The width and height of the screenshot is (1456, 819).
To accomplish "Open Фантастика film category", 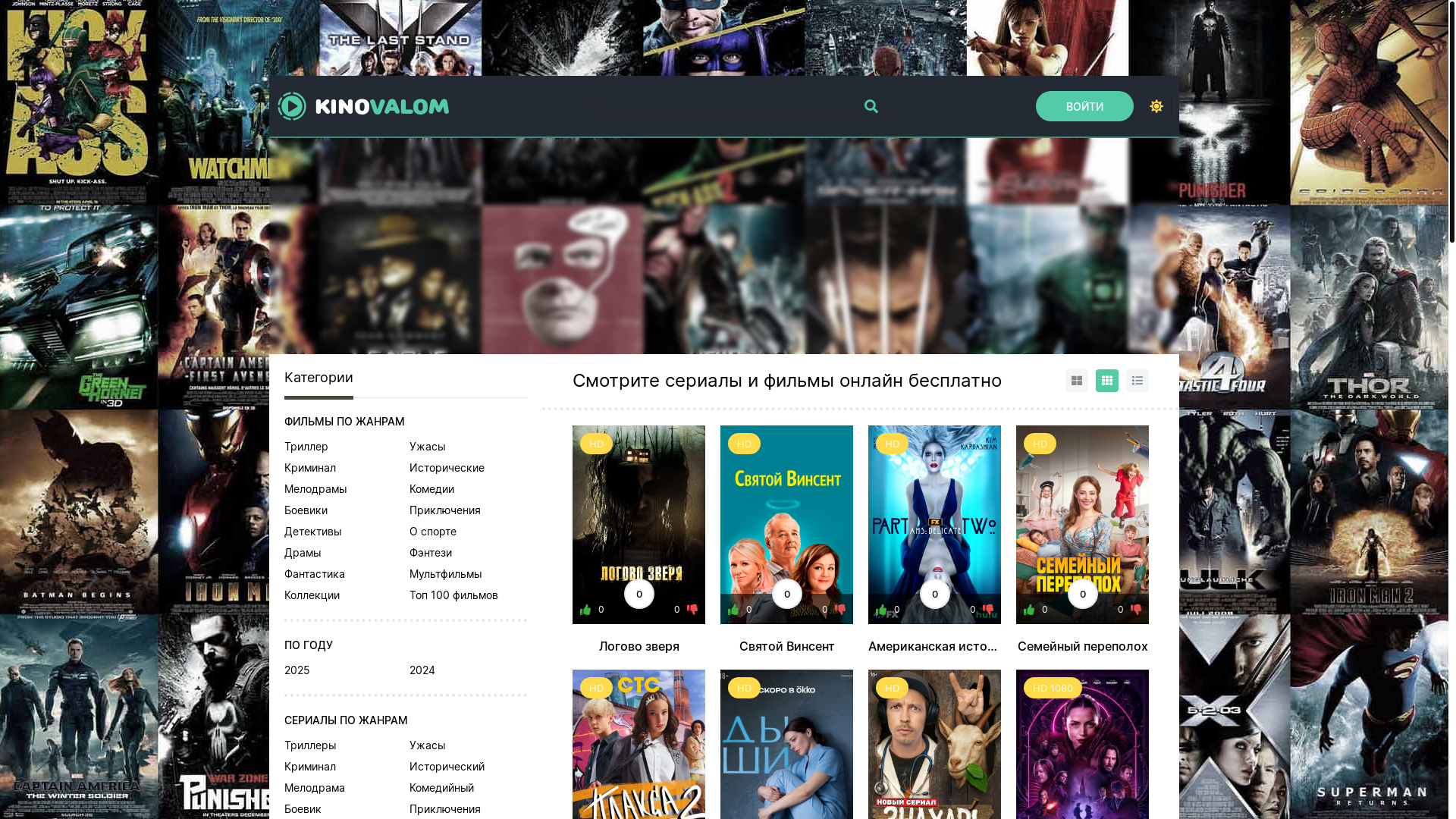I will click(315, 574).
